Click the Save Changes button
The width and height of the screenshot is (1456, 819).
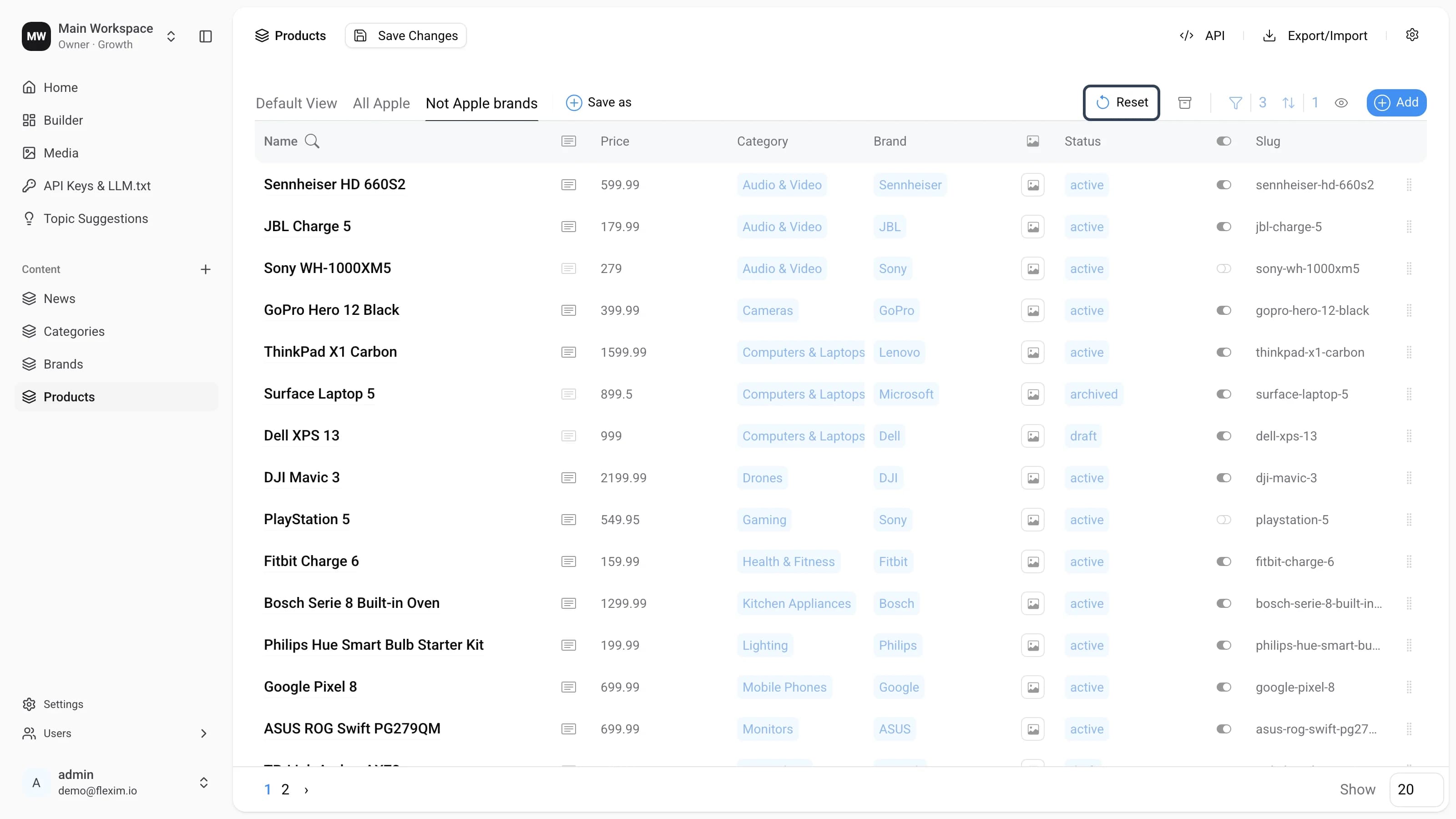[x=406, y=35]
